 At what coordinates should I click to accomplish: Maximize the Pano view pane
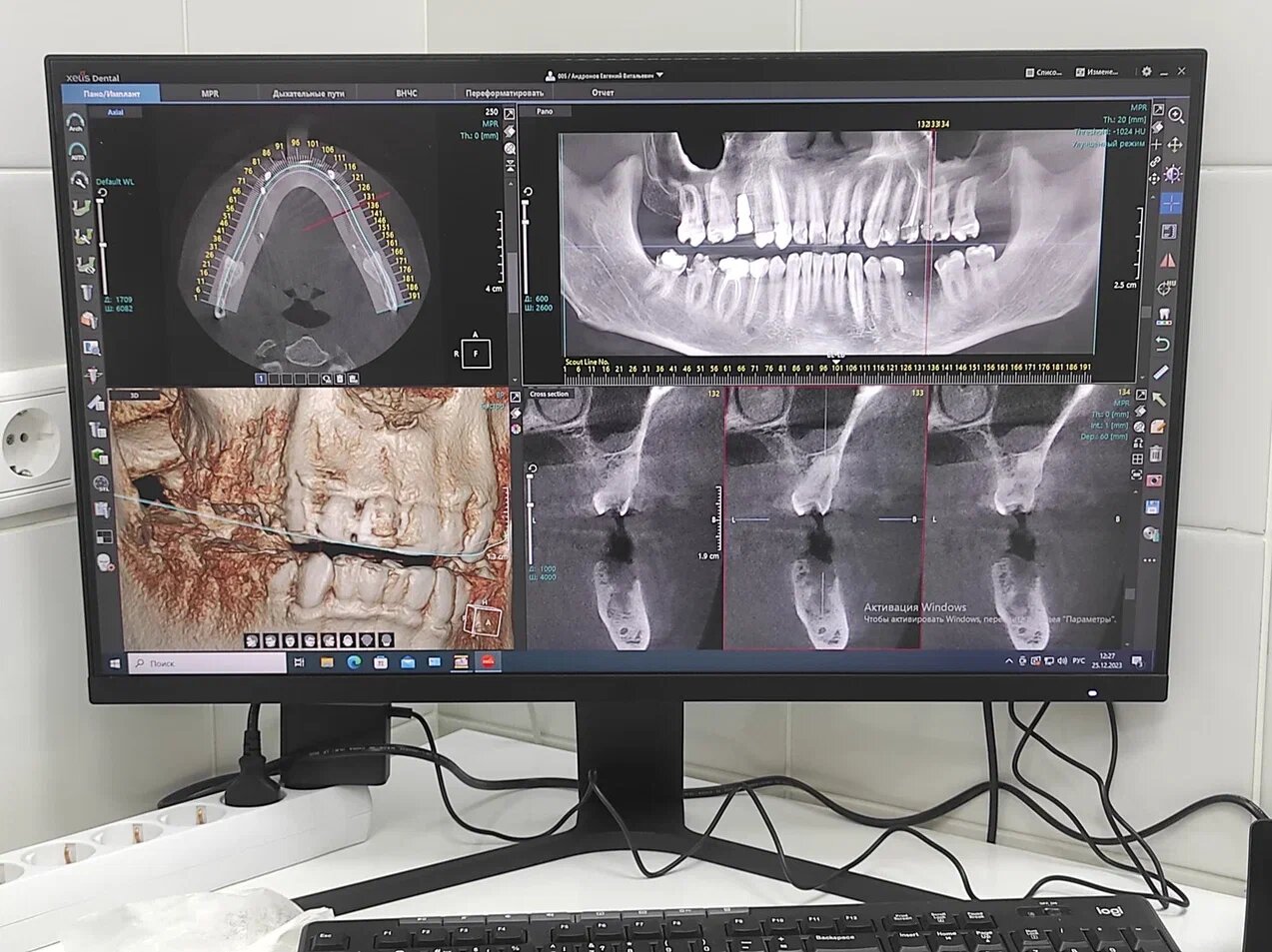1158,109
